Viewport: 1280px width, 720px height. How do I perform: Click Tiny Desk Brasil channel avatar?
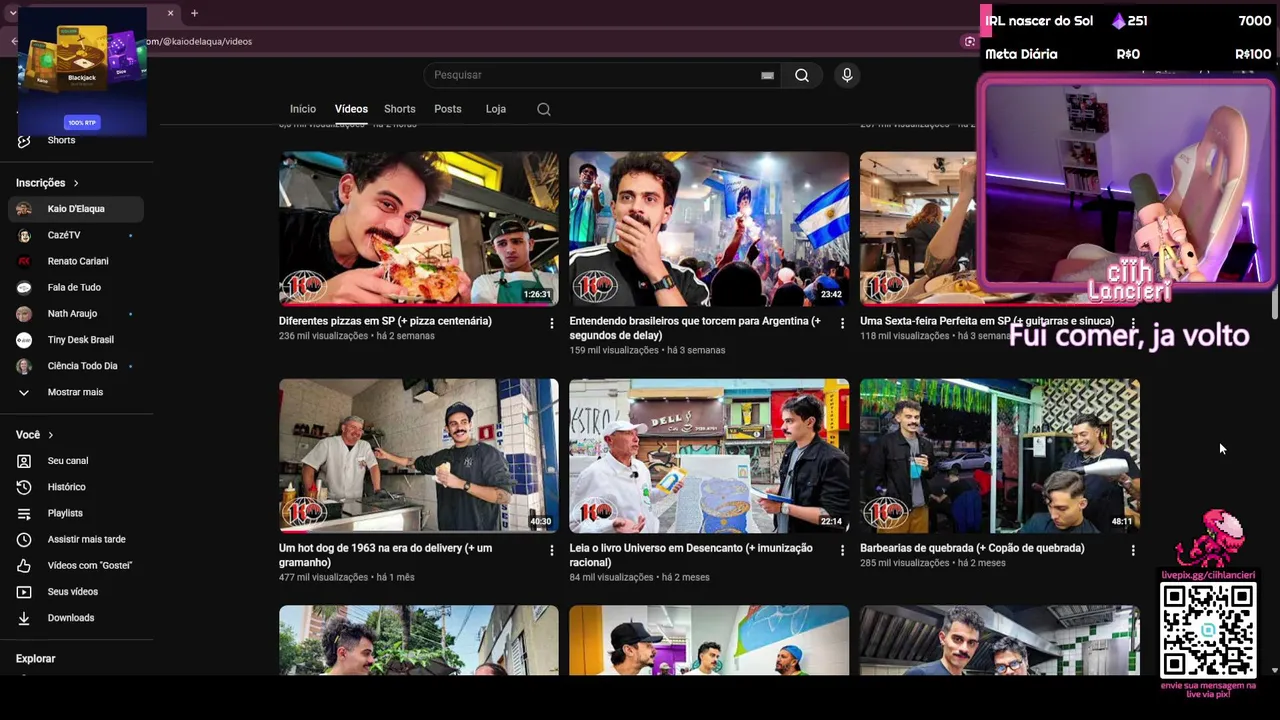point(24,340)
